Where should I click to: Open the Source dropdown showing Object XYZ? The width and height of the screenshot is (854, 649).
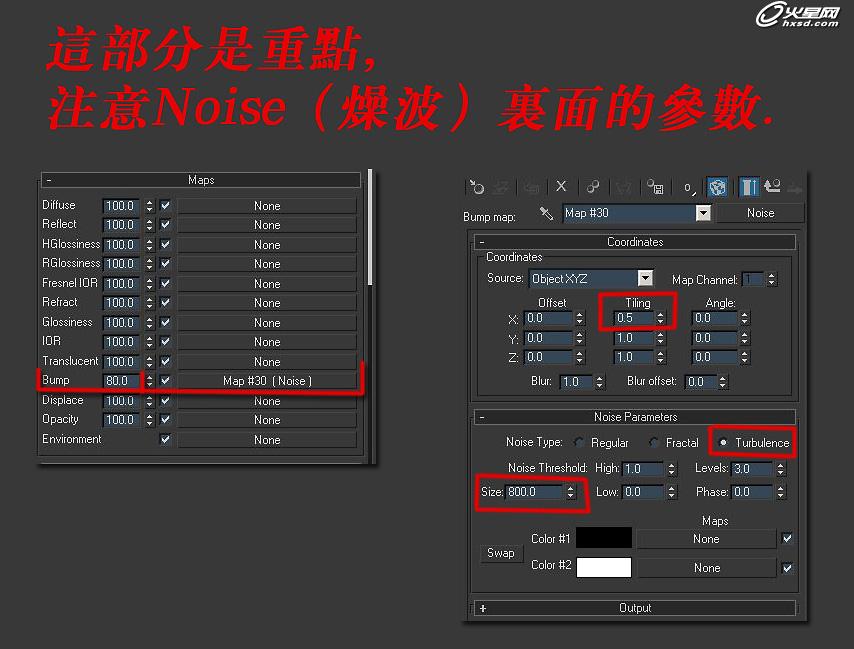(x=645, y=279)
